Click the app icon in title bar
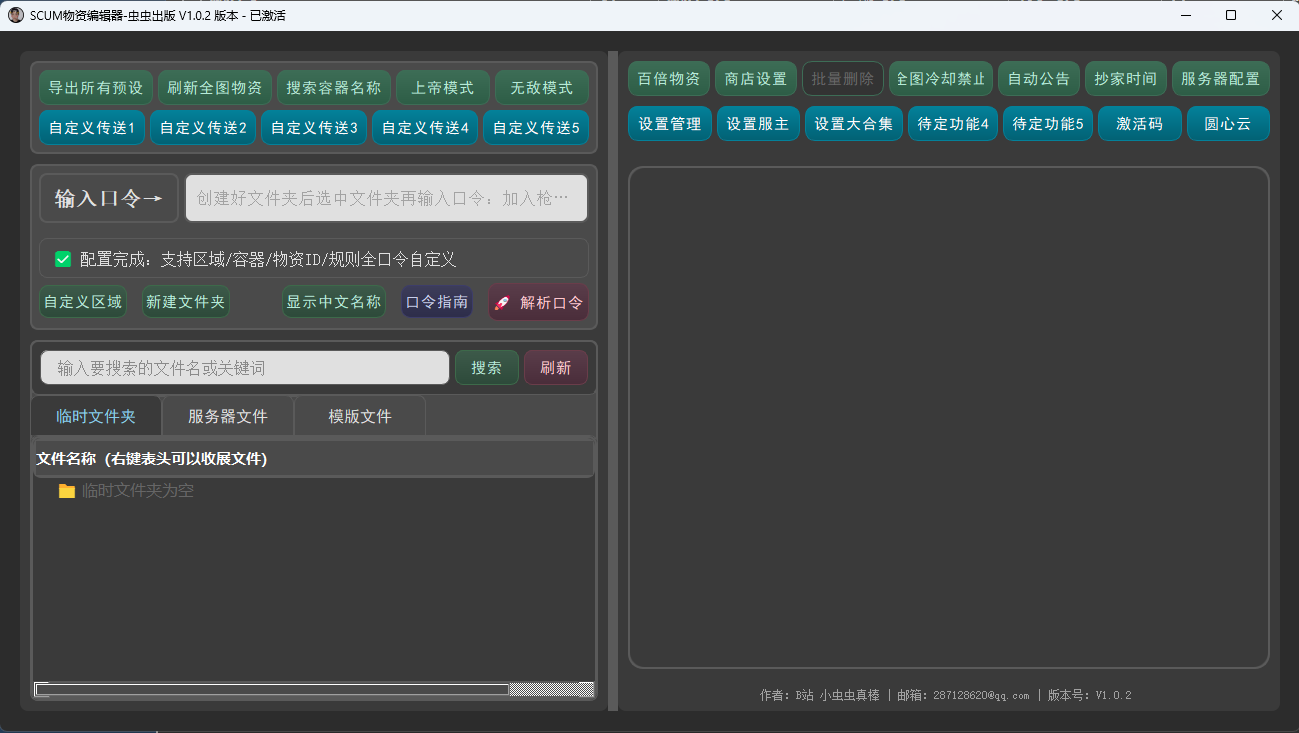 15,15
